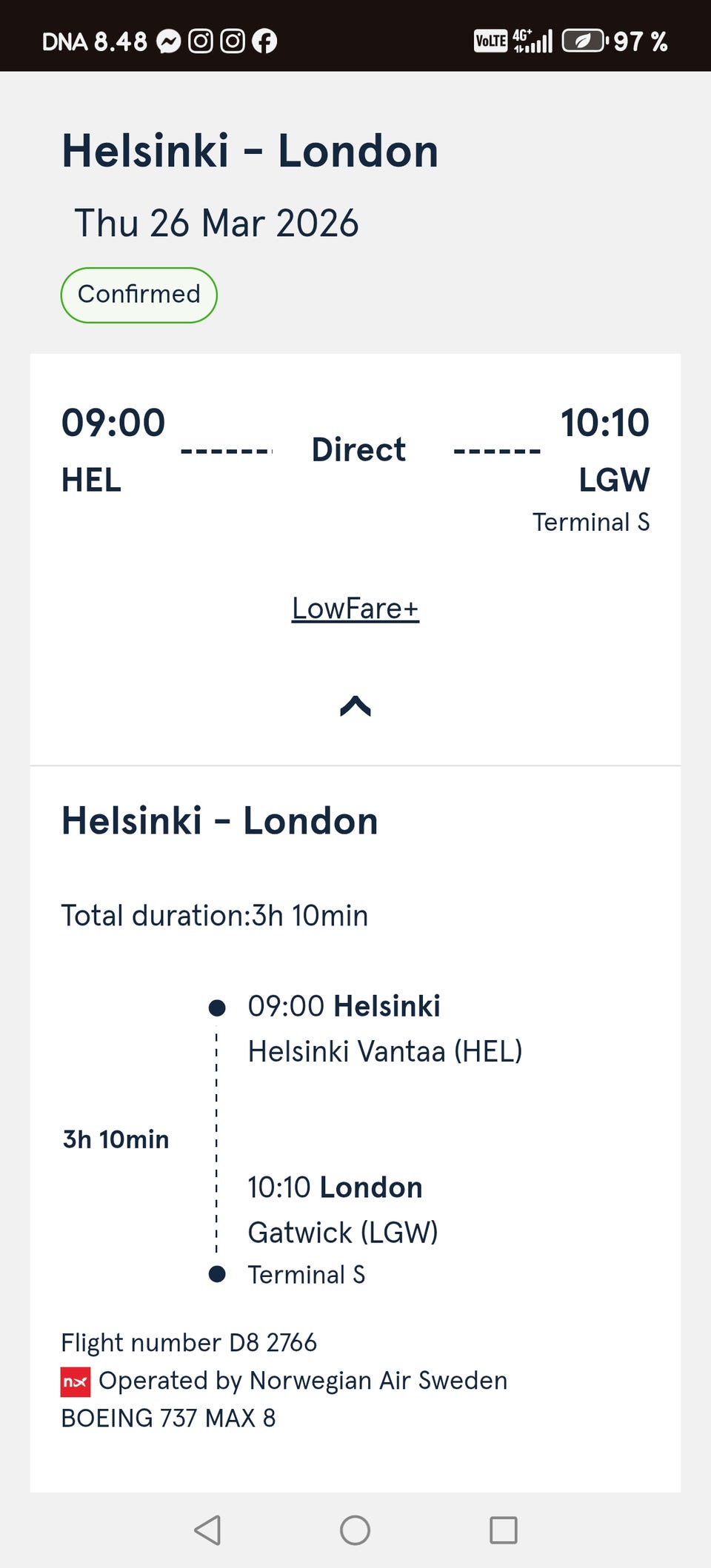Tap flight number D8 2766

(189, 1342)
